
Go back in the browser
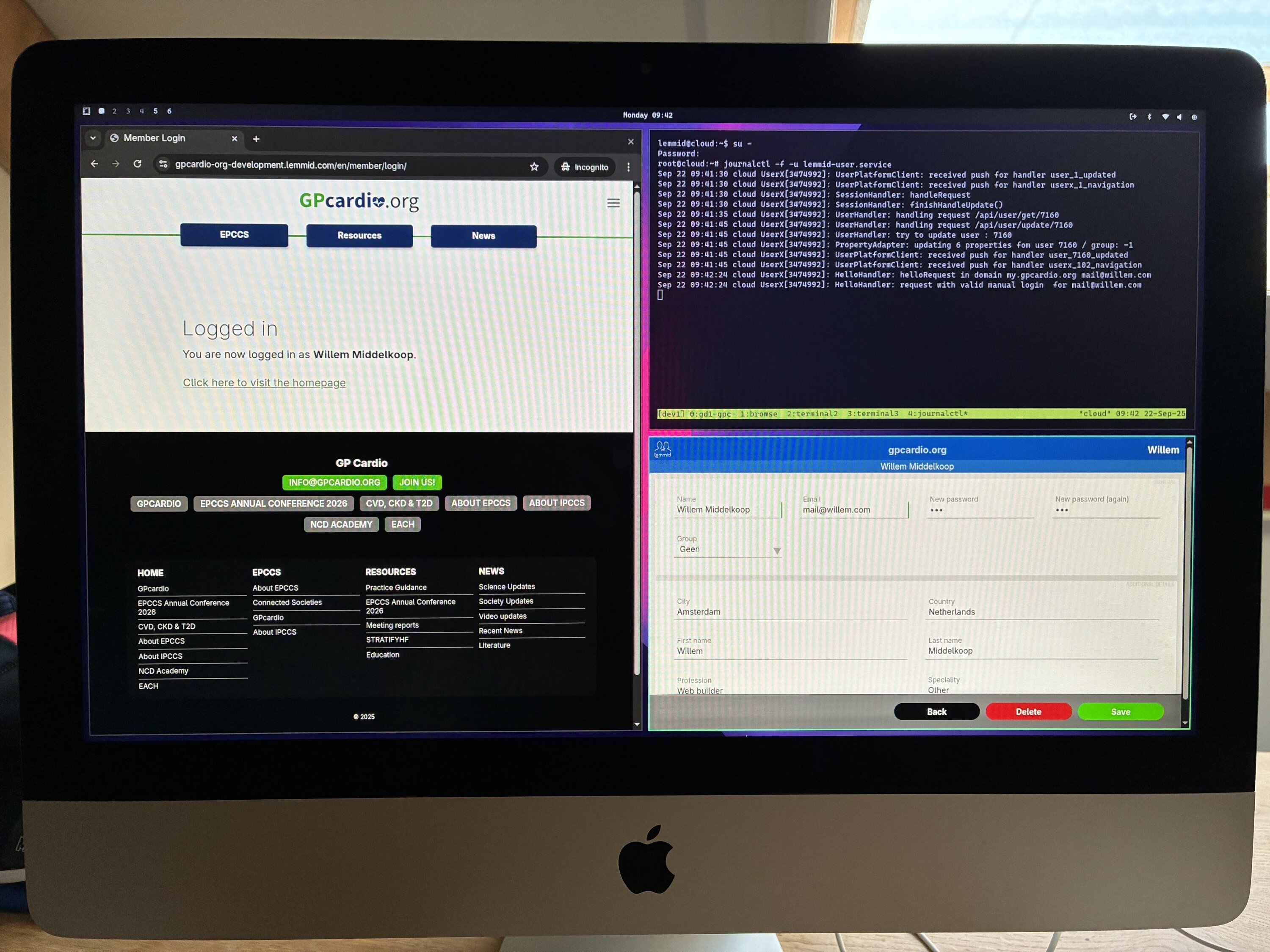[95, 164]
